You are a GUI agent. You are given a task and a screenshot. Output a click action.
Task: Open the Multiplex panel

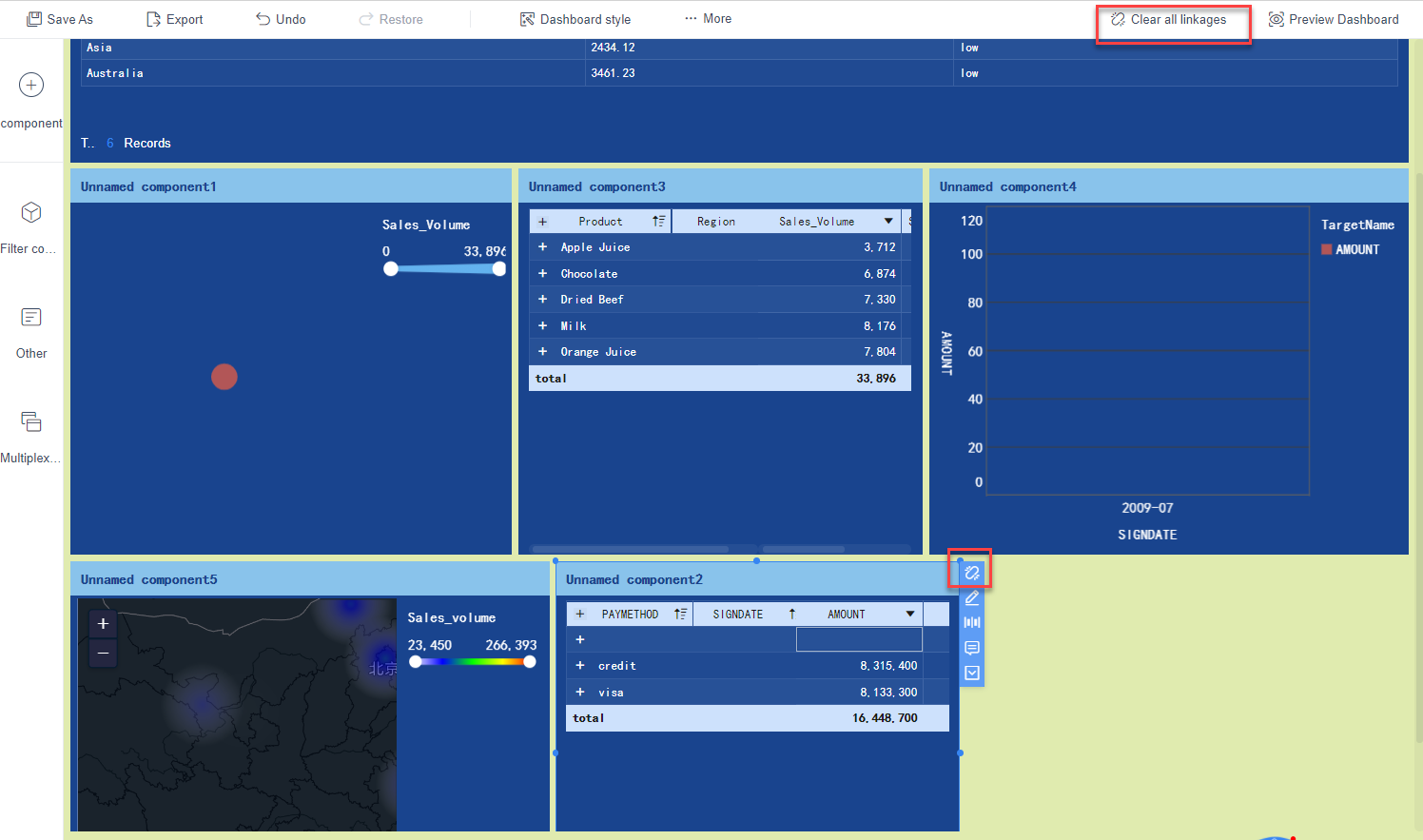31,437
